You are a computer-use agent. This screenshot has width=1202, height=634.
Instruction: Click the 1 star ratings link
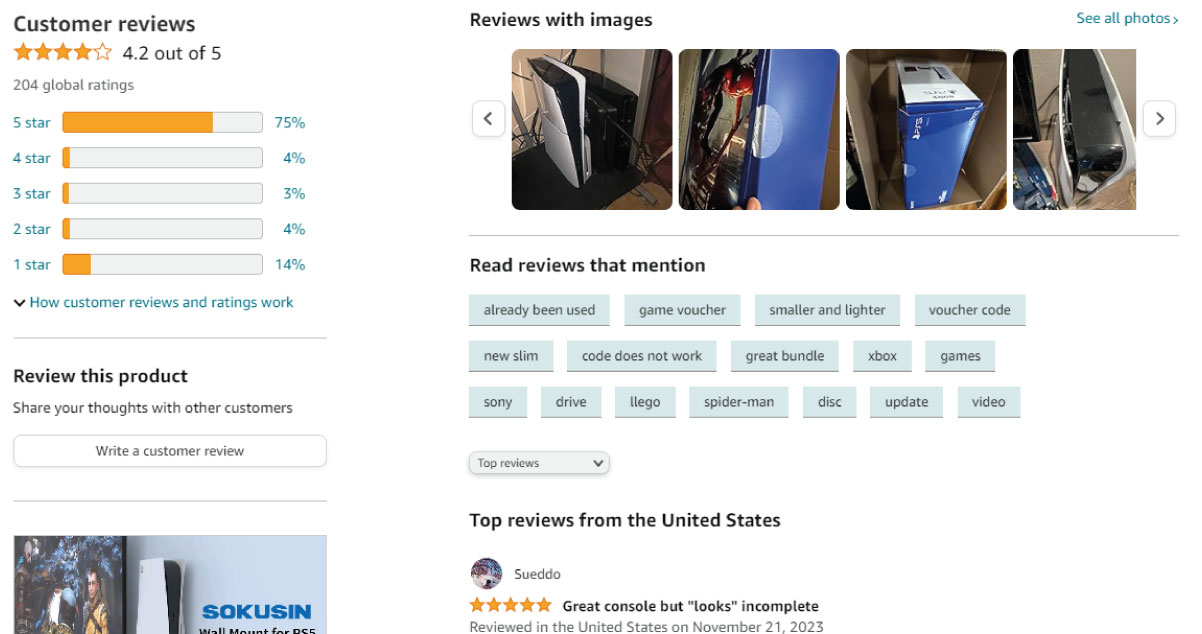pos(31,264)
